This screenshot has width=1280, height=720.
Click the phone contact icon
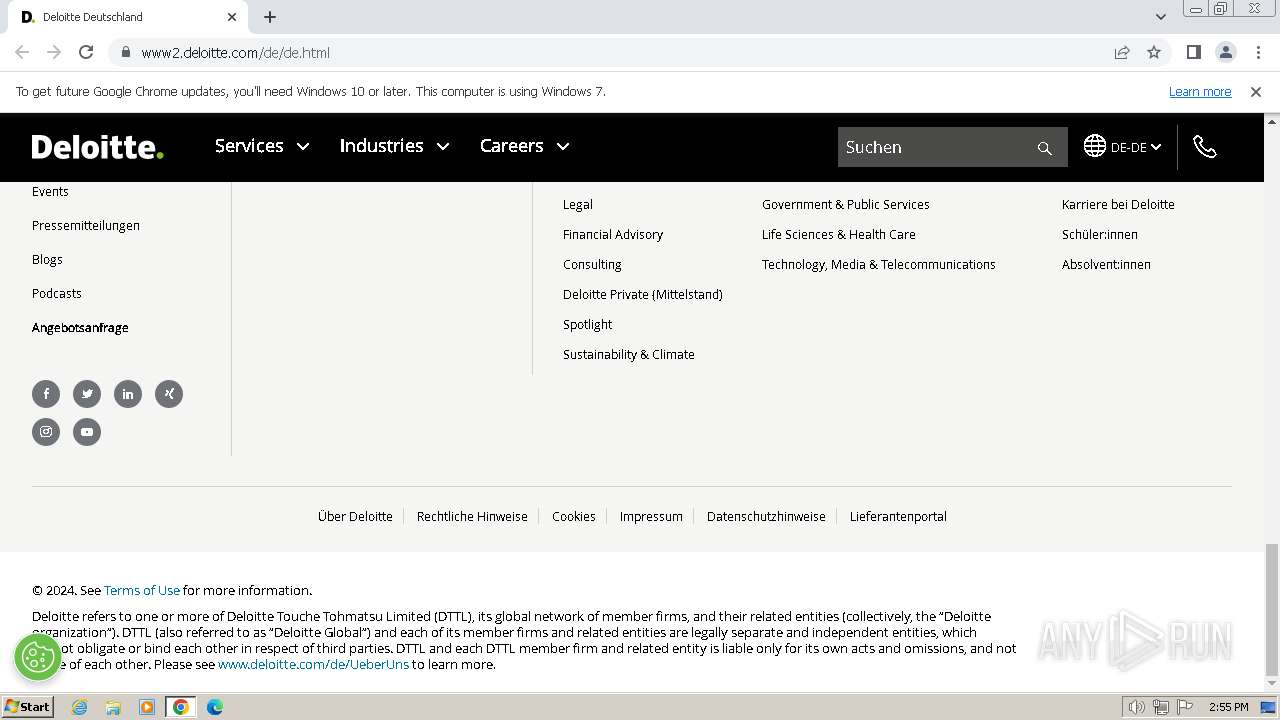[1205, 147]
